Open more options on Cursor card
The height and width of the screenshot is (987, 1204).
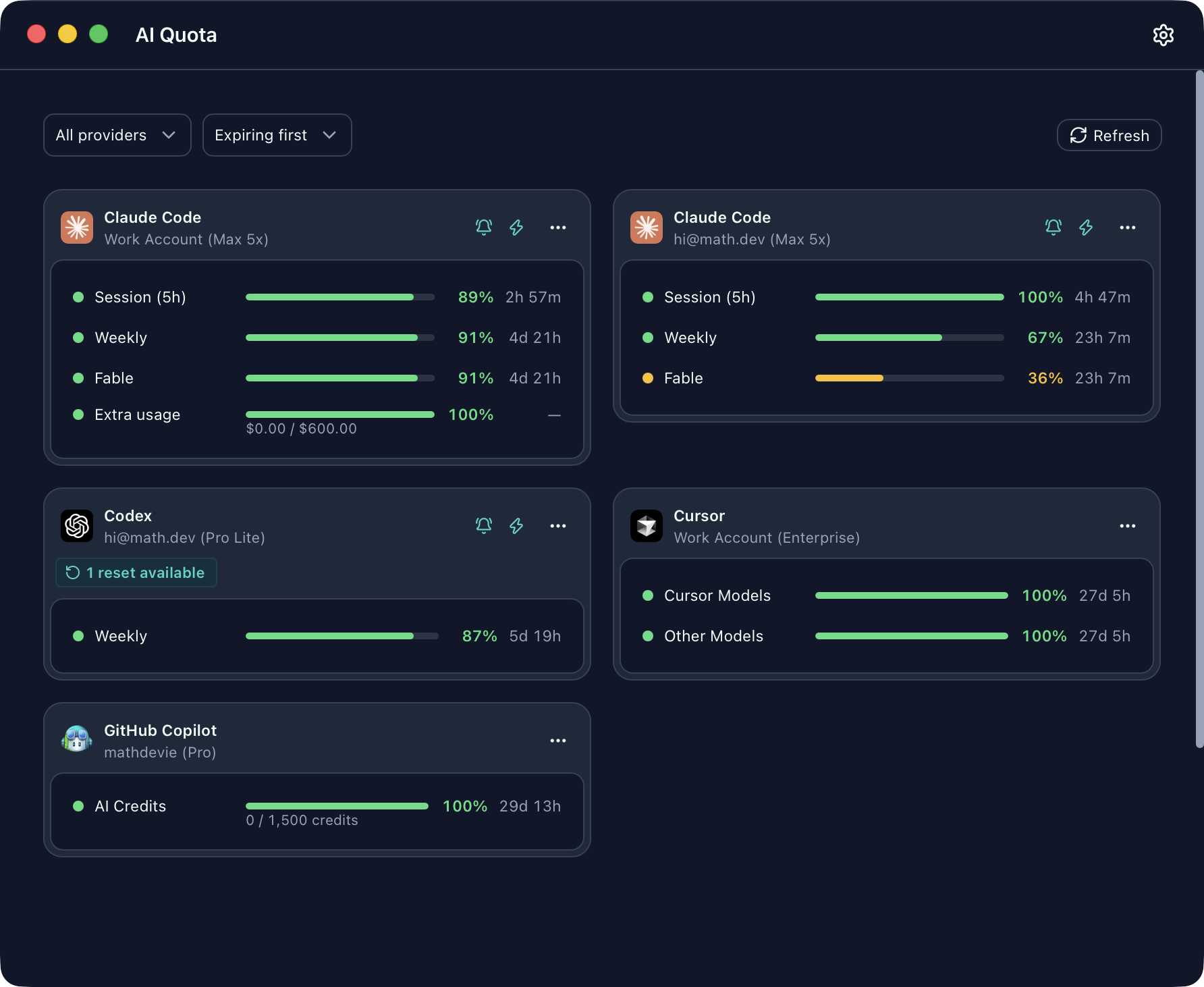click(x=1128, y=526)
